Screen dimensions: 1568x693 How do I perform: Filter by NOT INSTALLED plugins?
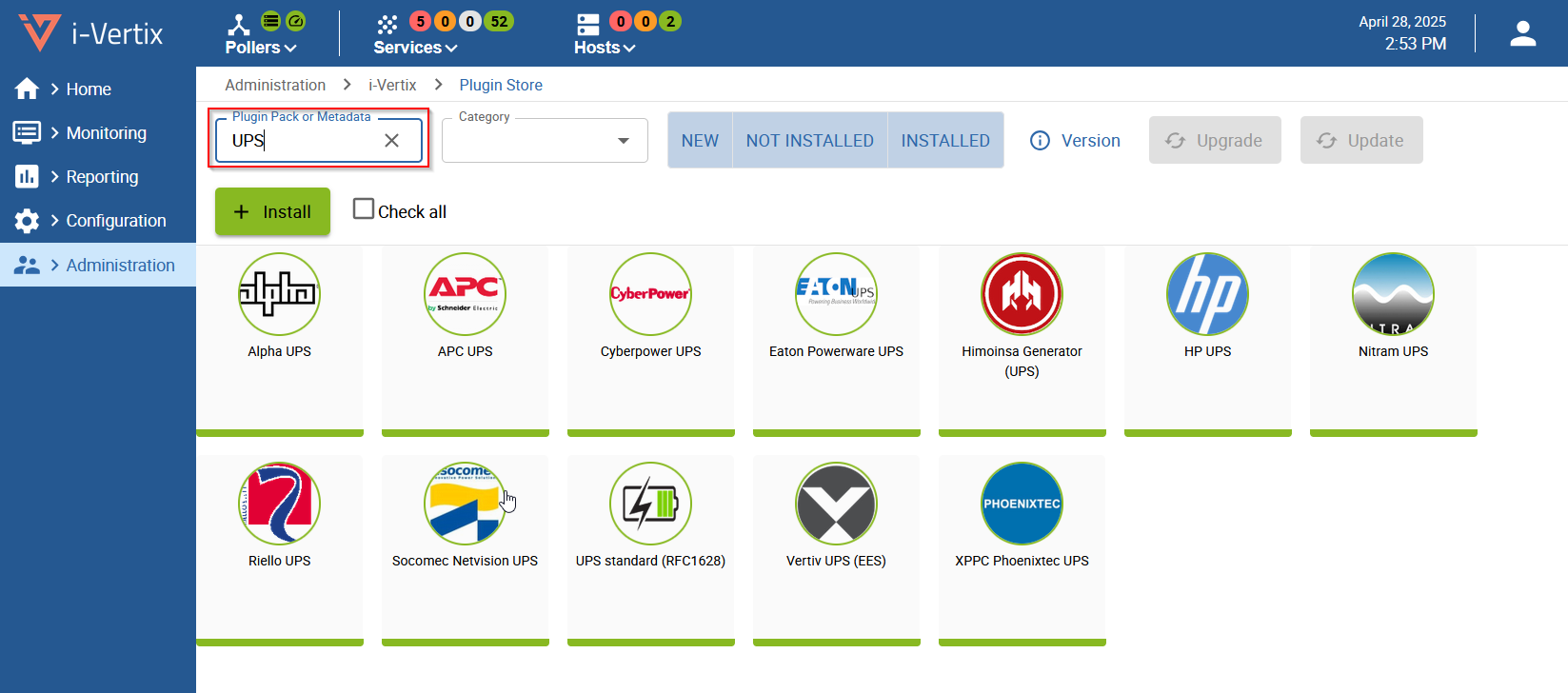(x=809, y=141)
